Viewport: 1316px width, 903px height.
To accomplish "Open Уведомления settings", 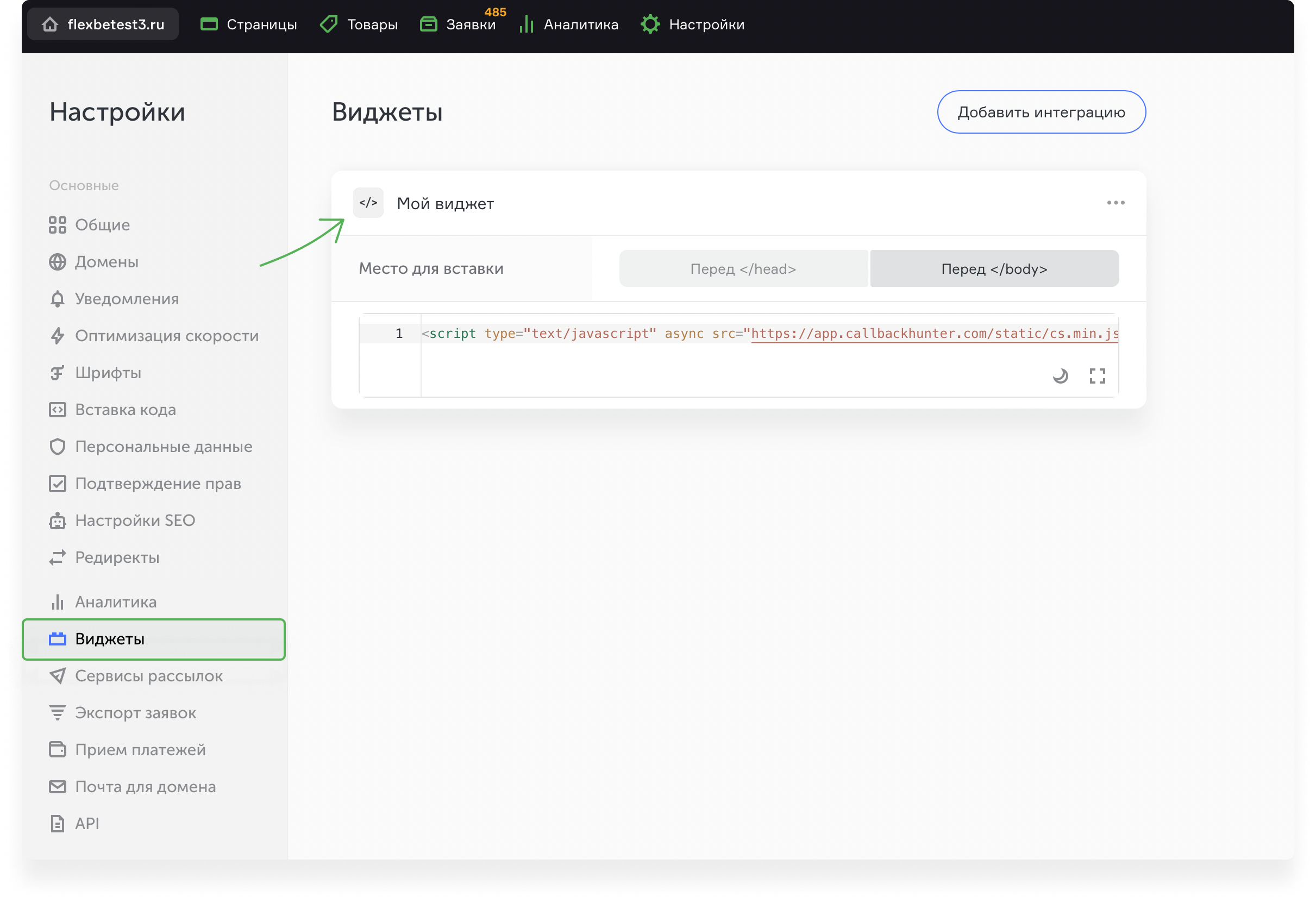I will pyautogui.click(x=114, y=298).
